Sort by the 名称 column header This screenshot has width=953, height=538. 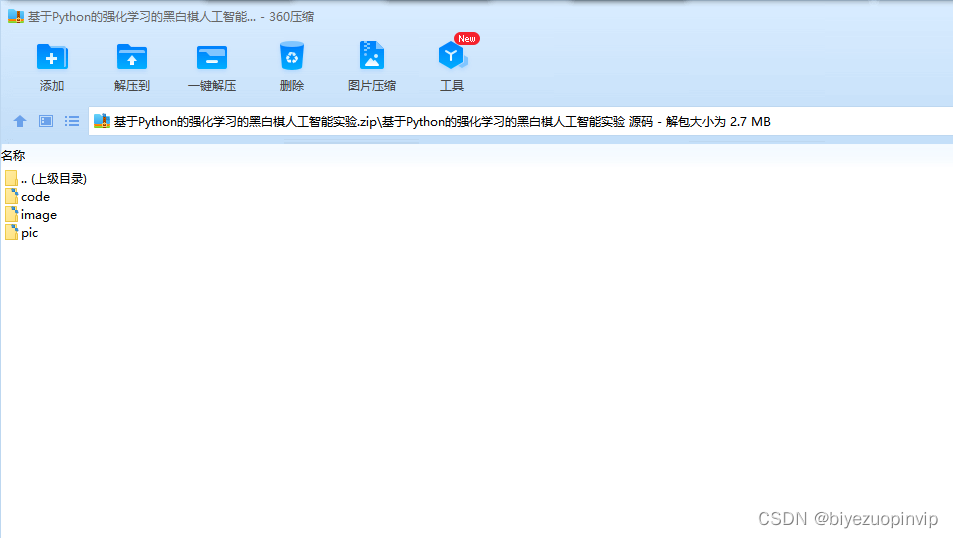click(13, 156)
